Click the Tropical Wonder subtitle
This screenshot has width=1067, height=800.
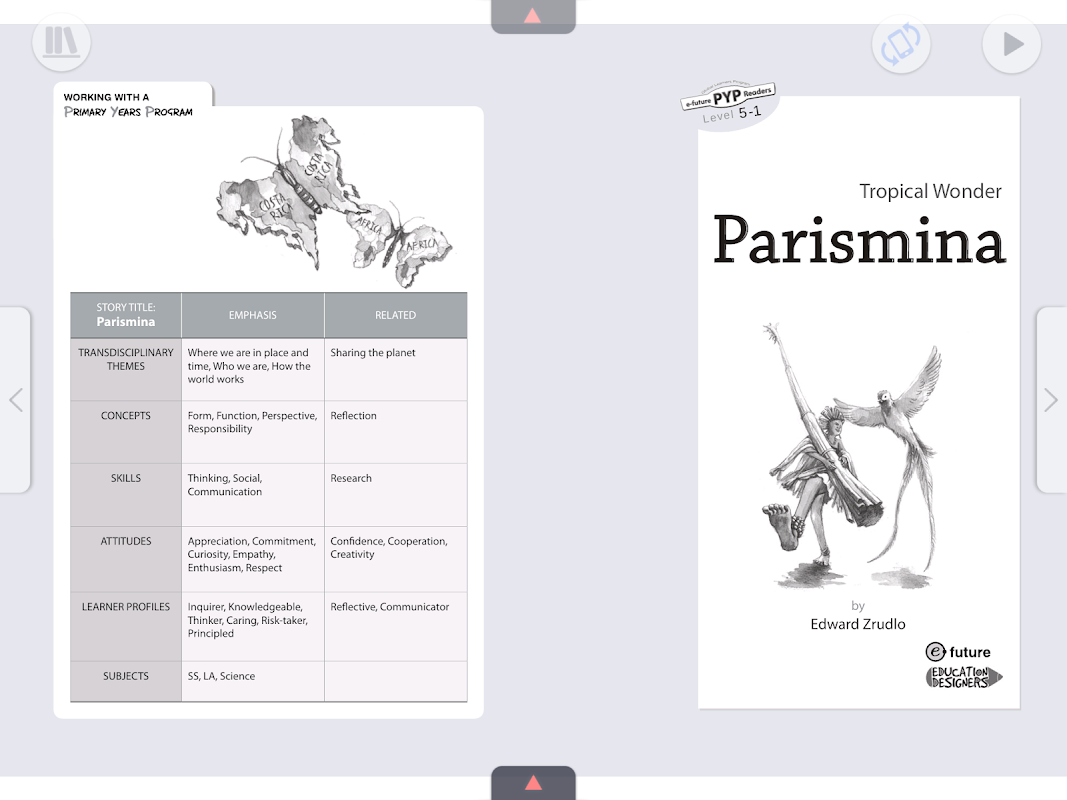tap(930, 191)
